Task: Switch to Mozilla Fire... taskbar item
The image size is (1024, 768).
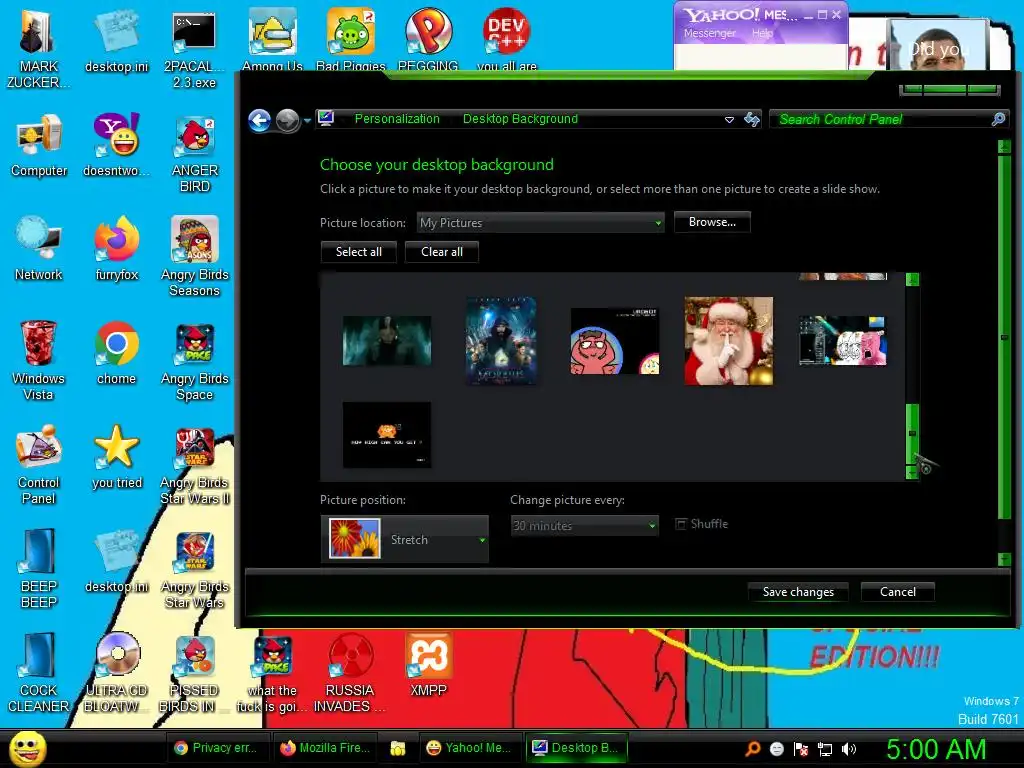Action: coord(325,748)
